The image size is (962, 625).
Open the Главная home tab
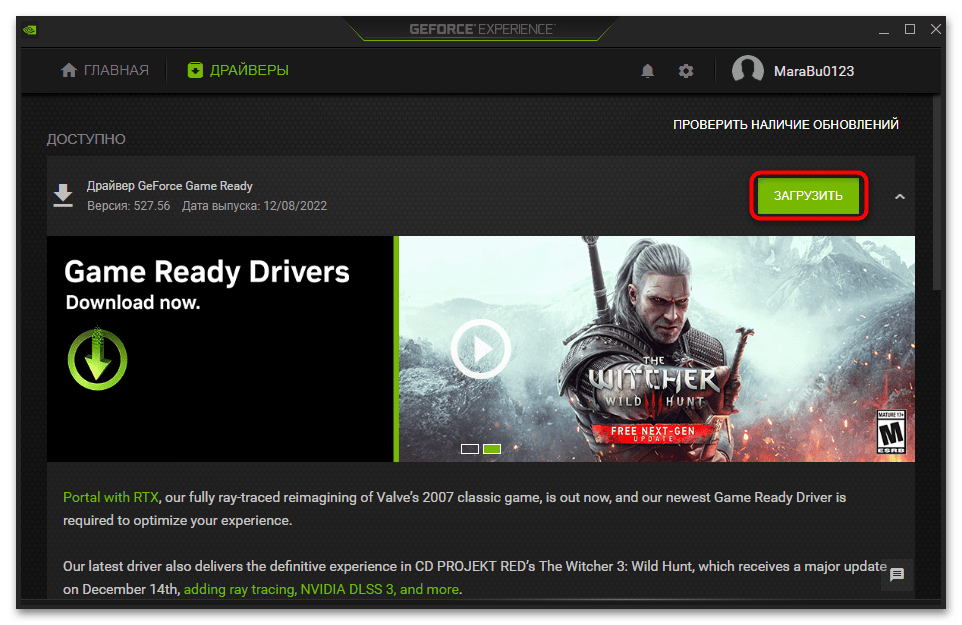pos(104,71)
